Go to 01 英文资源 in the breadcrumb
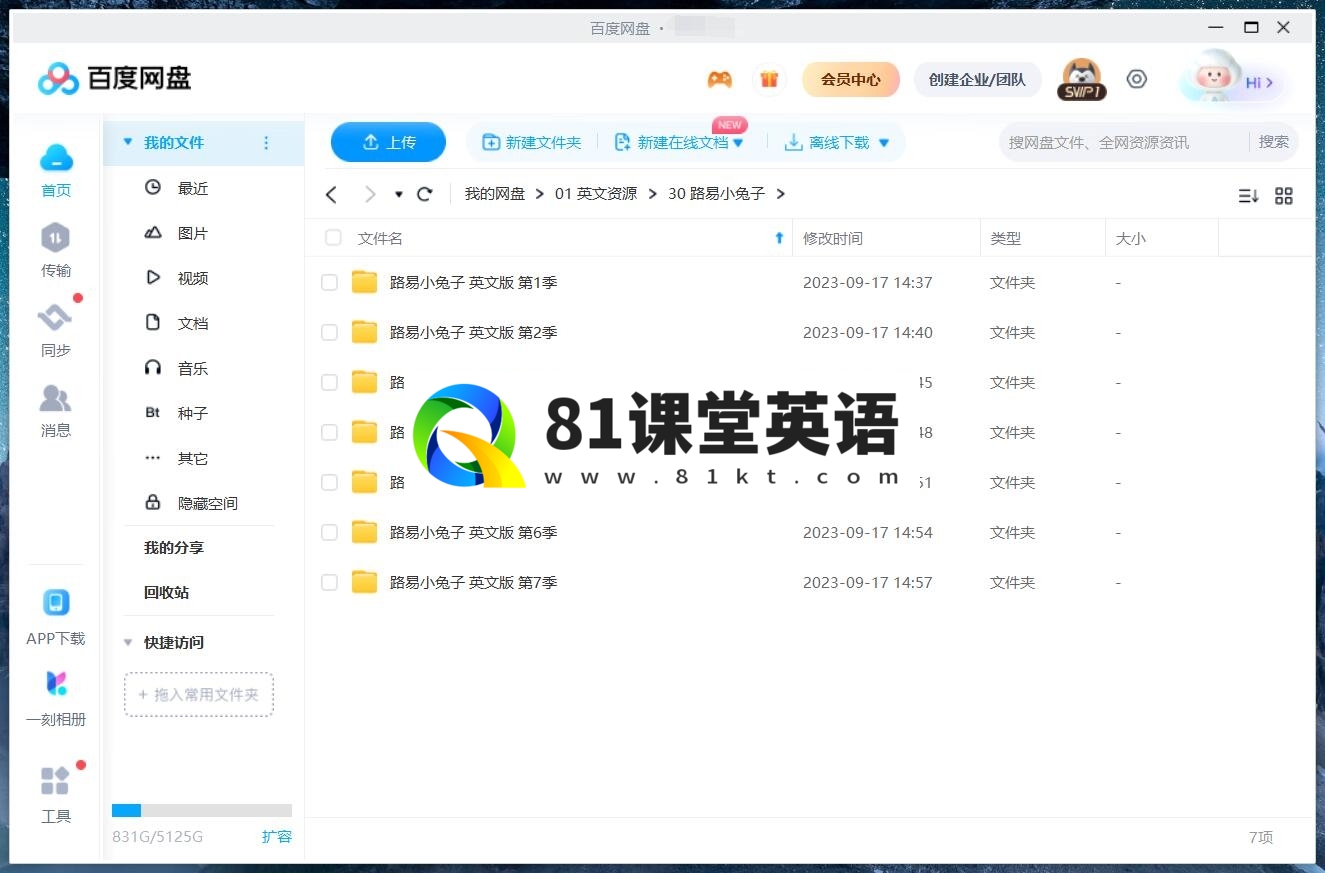1325x873 pixels. (x=596, y=194)
